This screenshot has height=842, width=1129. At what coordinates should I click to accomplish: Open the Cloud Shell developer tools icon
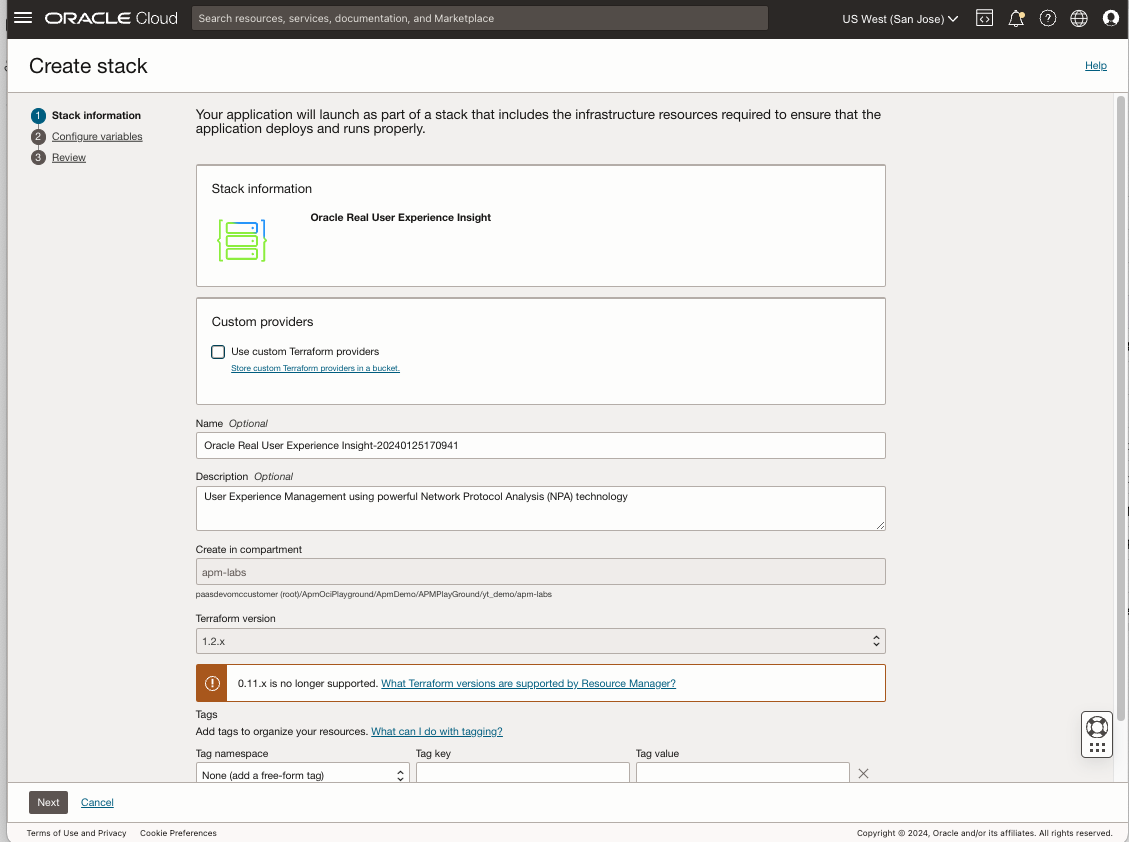pyautogui.click(x=984, y=18)
